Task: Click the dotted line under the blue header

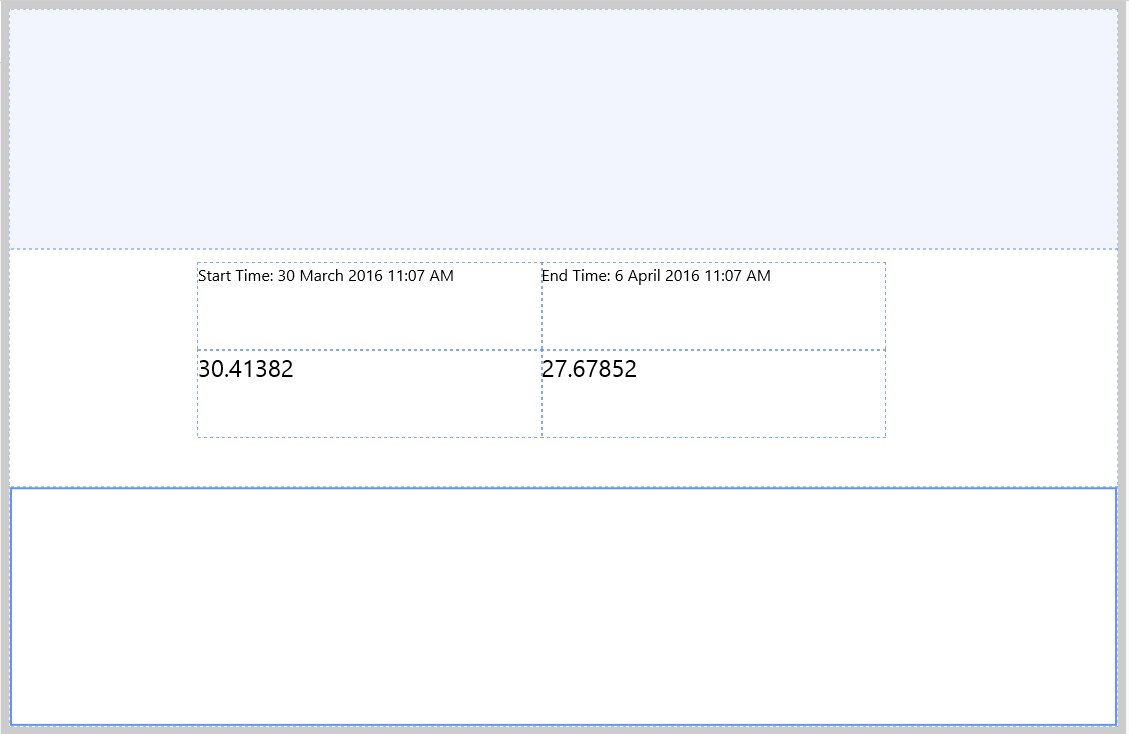Action: [563, 249]
